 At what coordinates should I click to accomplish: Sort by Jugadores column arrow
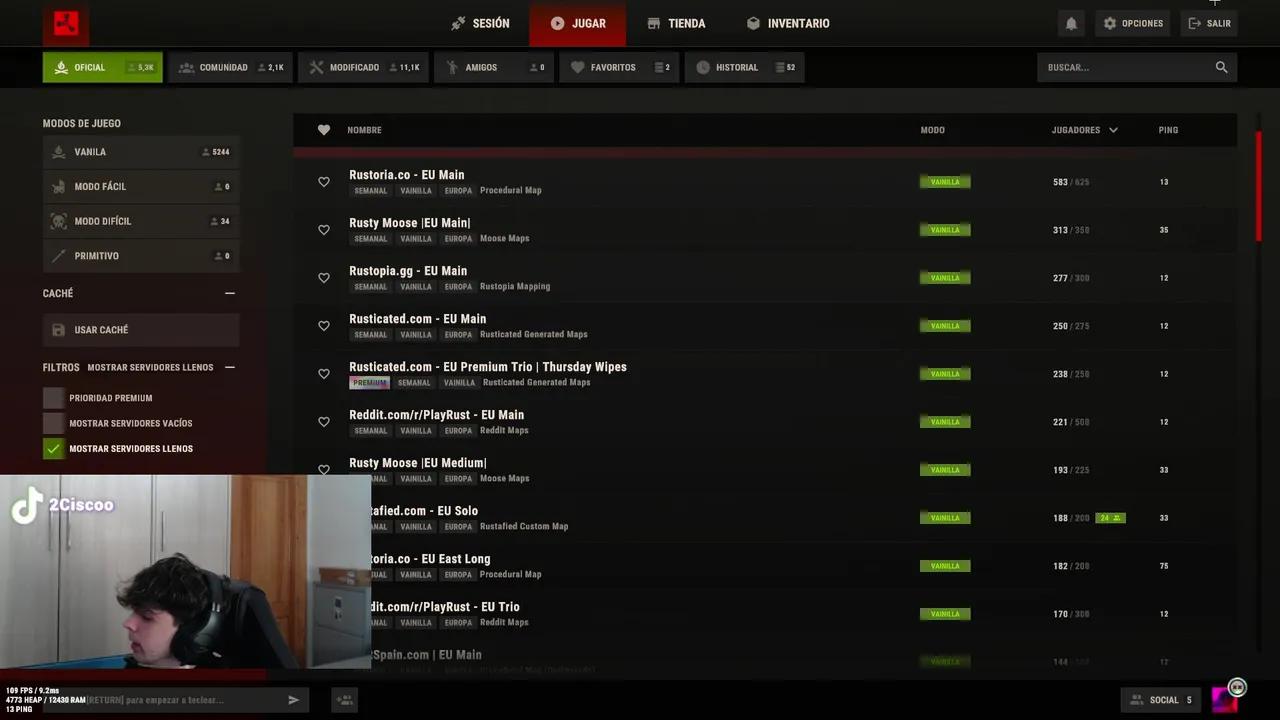tap(1113, 130)
